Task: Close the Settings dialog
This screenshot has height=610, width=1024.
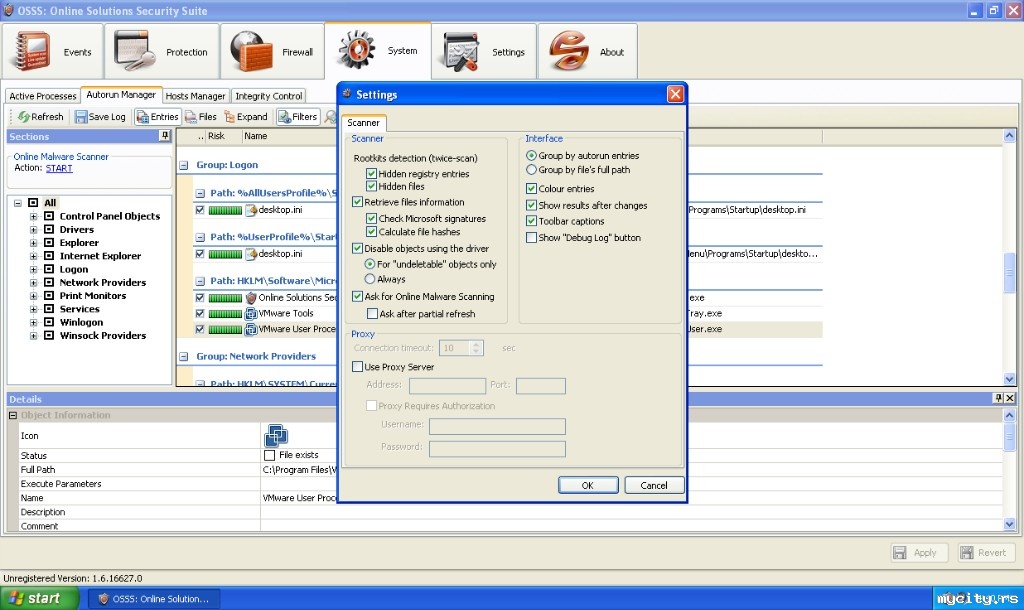Action: 675,94
